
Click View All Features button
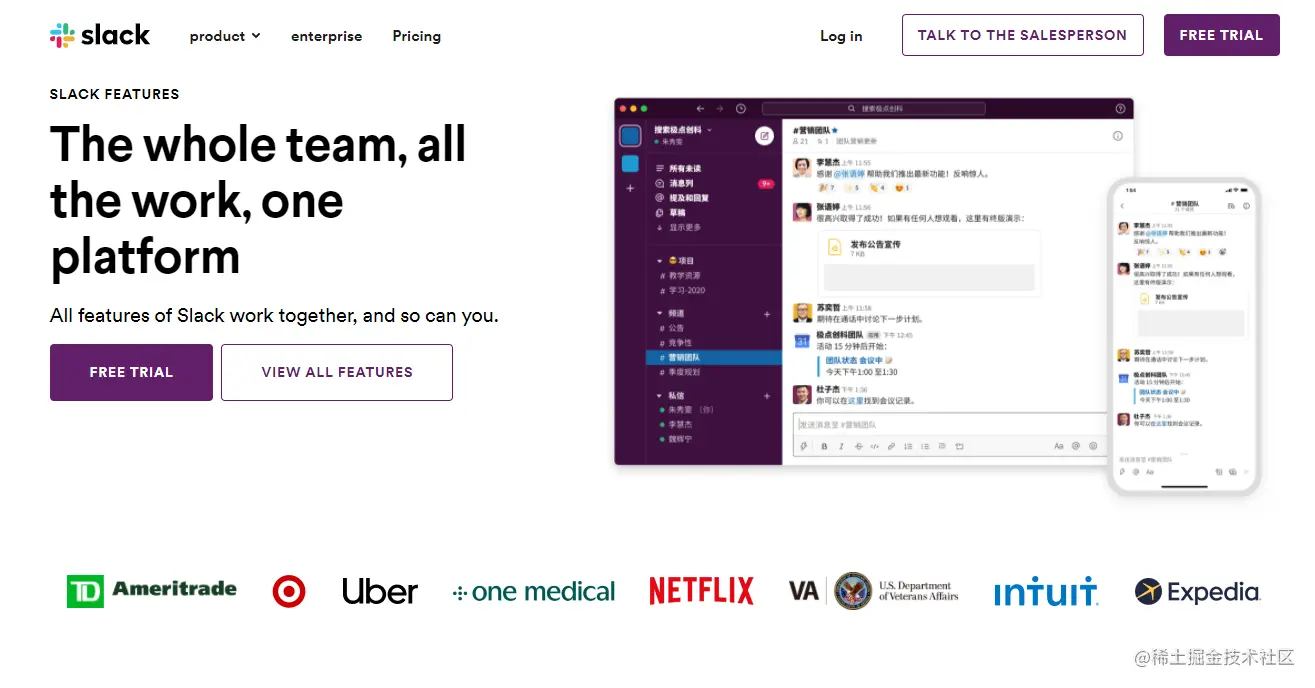(x=337, y=372)
